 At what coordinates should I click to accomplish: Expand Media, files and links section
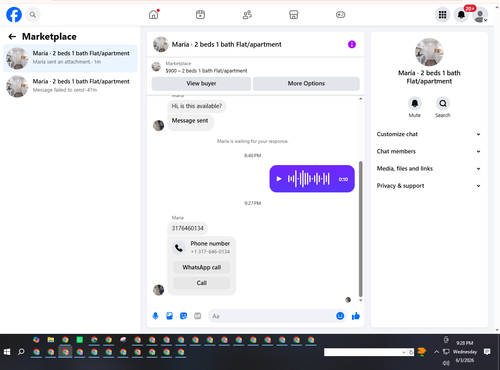[x=429, y=169]
